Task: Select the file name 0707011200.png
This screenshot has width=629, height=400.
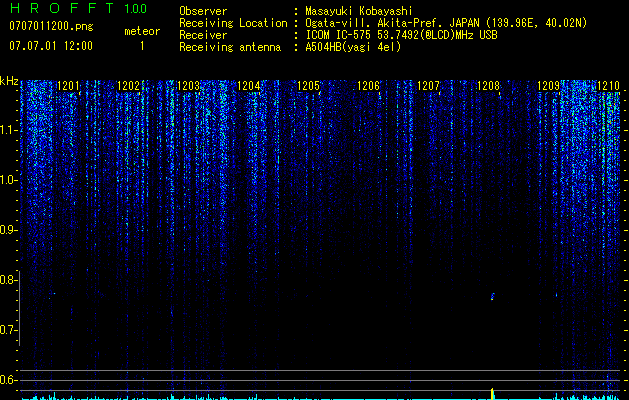Action: [51, 26]
